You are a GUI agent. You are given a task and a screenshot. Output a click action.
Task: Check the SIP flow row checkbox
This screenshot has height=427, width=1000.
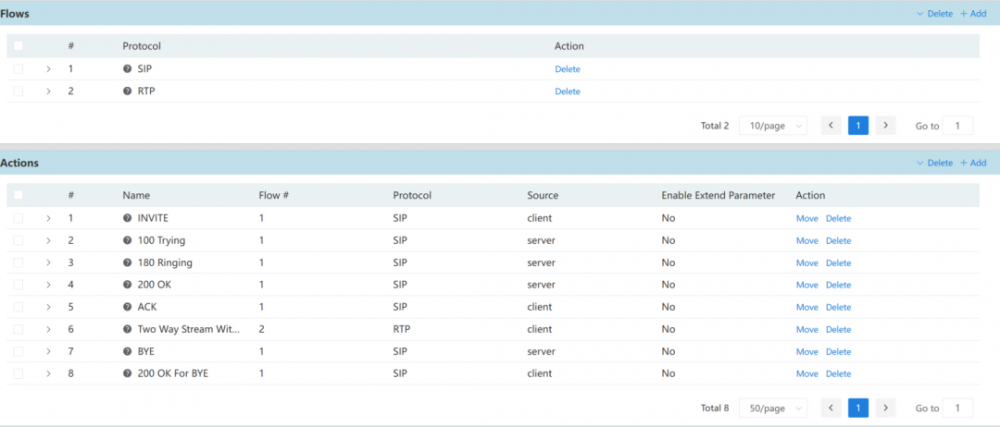[18, 69]
